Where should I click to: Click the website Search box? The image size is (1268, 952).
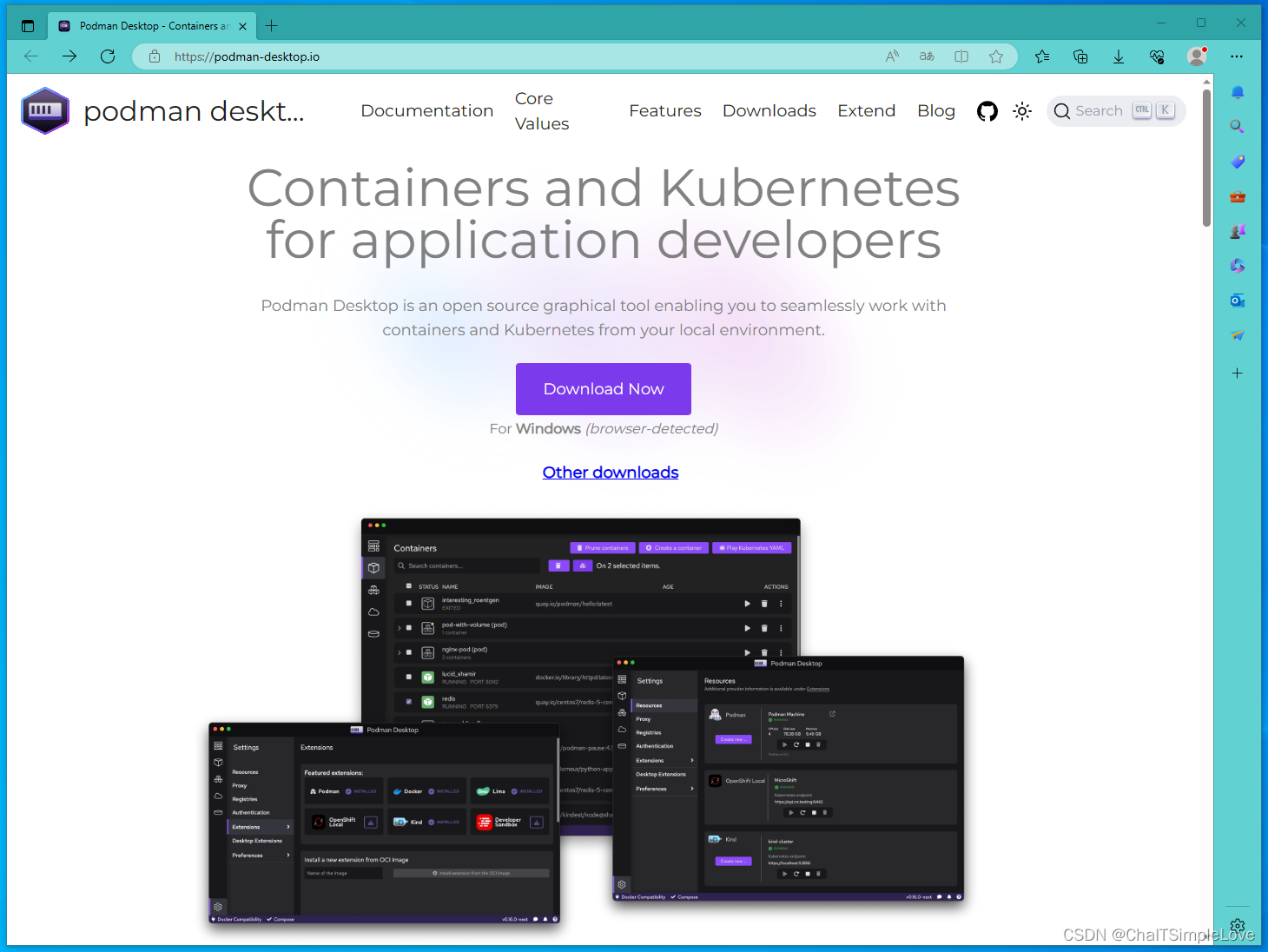coord(1116,111)
